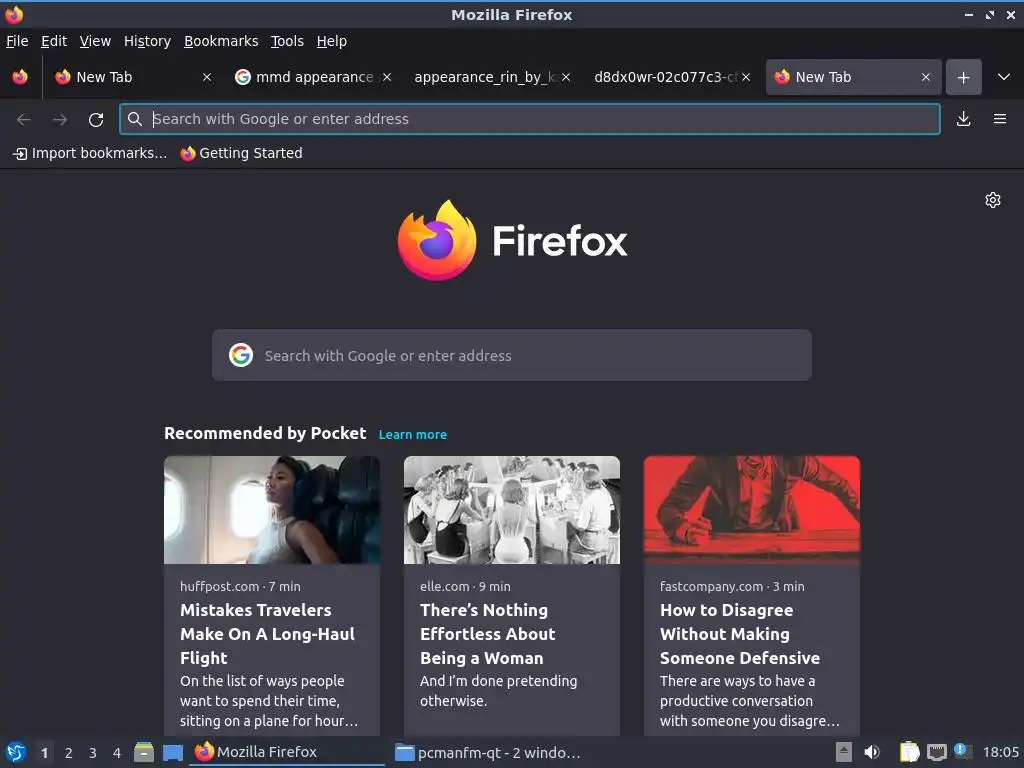Open clipboard manager tray icon
1024x768 pixels.
[x=909, y=752]
